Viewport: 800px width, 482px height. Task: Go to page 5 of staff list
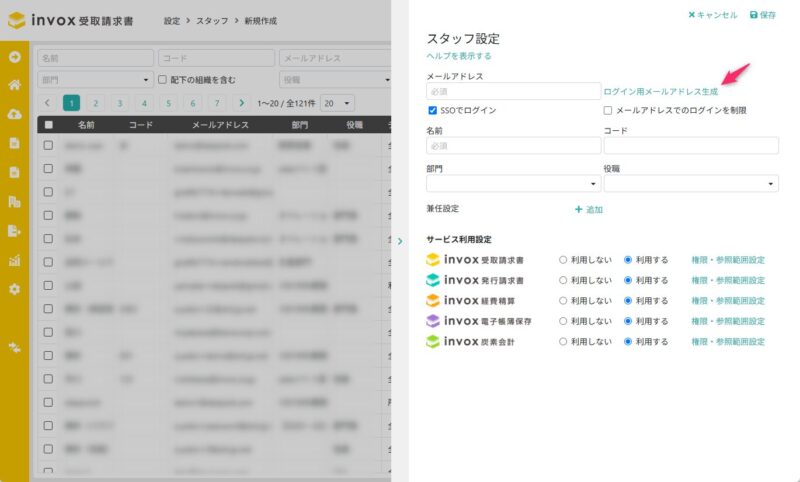168,103
